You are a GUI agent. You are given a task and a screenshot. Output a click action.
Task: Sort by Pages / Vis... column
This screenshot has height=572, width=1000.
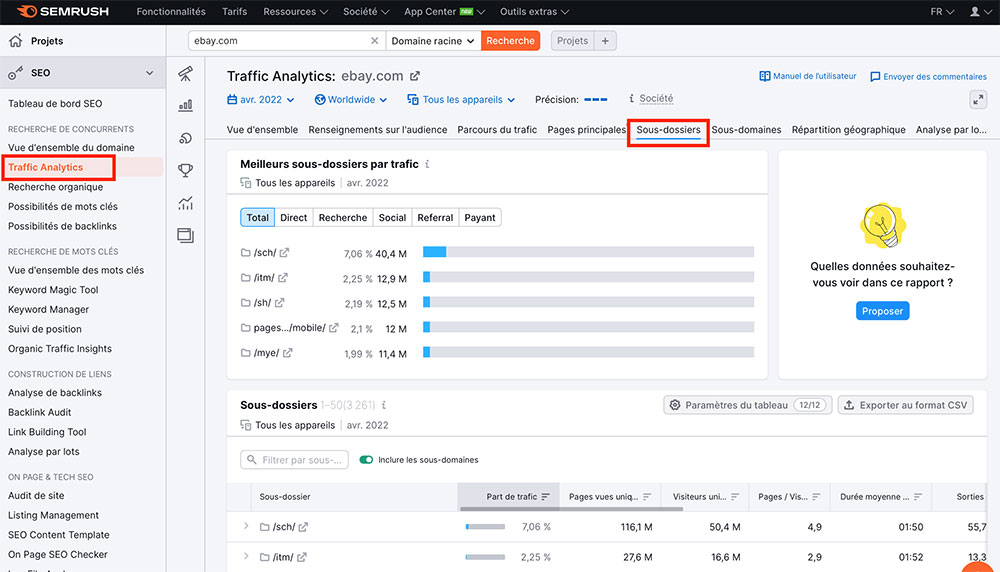[816, 497]
